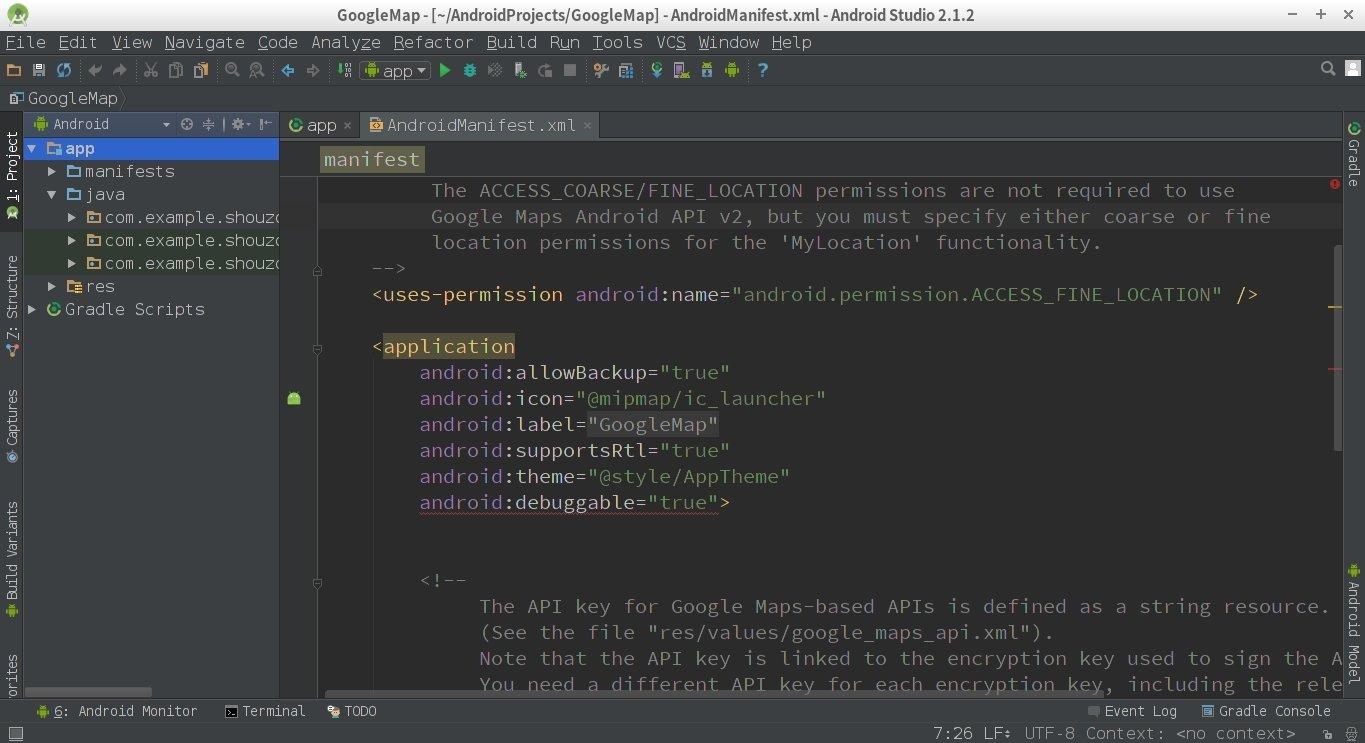Click the Redo arrow icon

coord(119,70)
